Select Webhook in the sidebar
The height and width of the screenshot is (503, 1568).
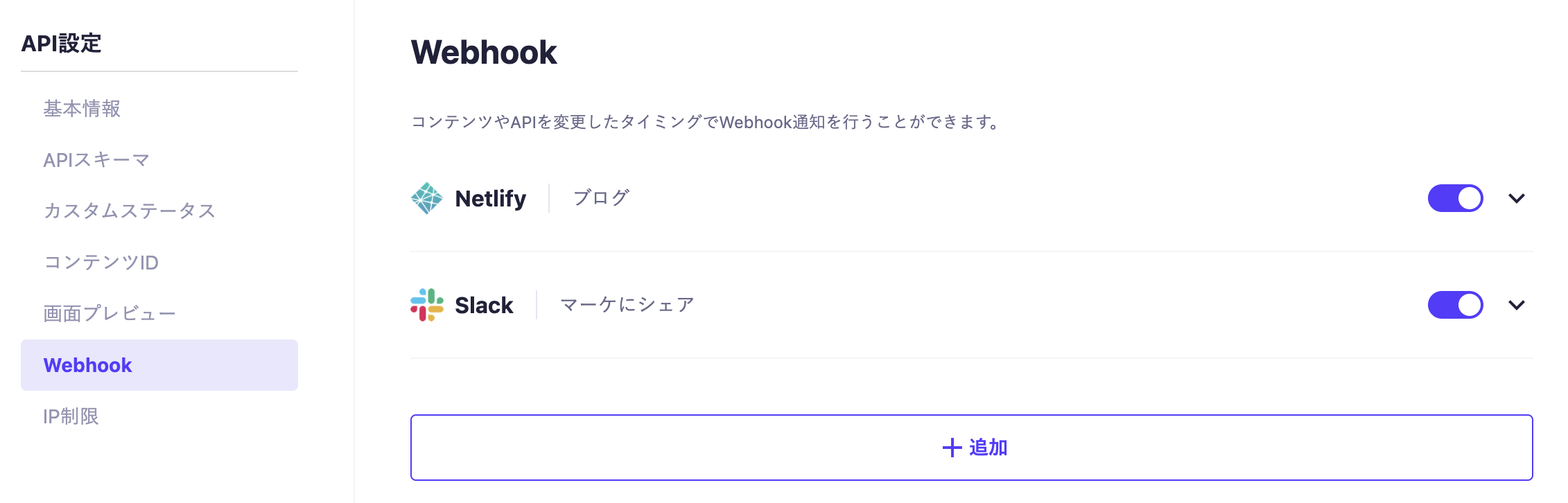coord(88,365)
